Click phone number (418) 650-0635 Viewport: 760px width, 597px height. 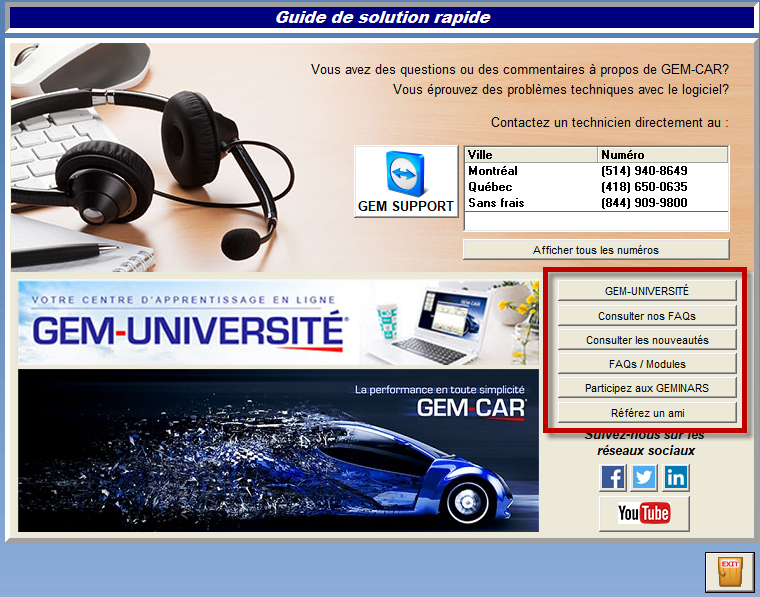(644, 187)
